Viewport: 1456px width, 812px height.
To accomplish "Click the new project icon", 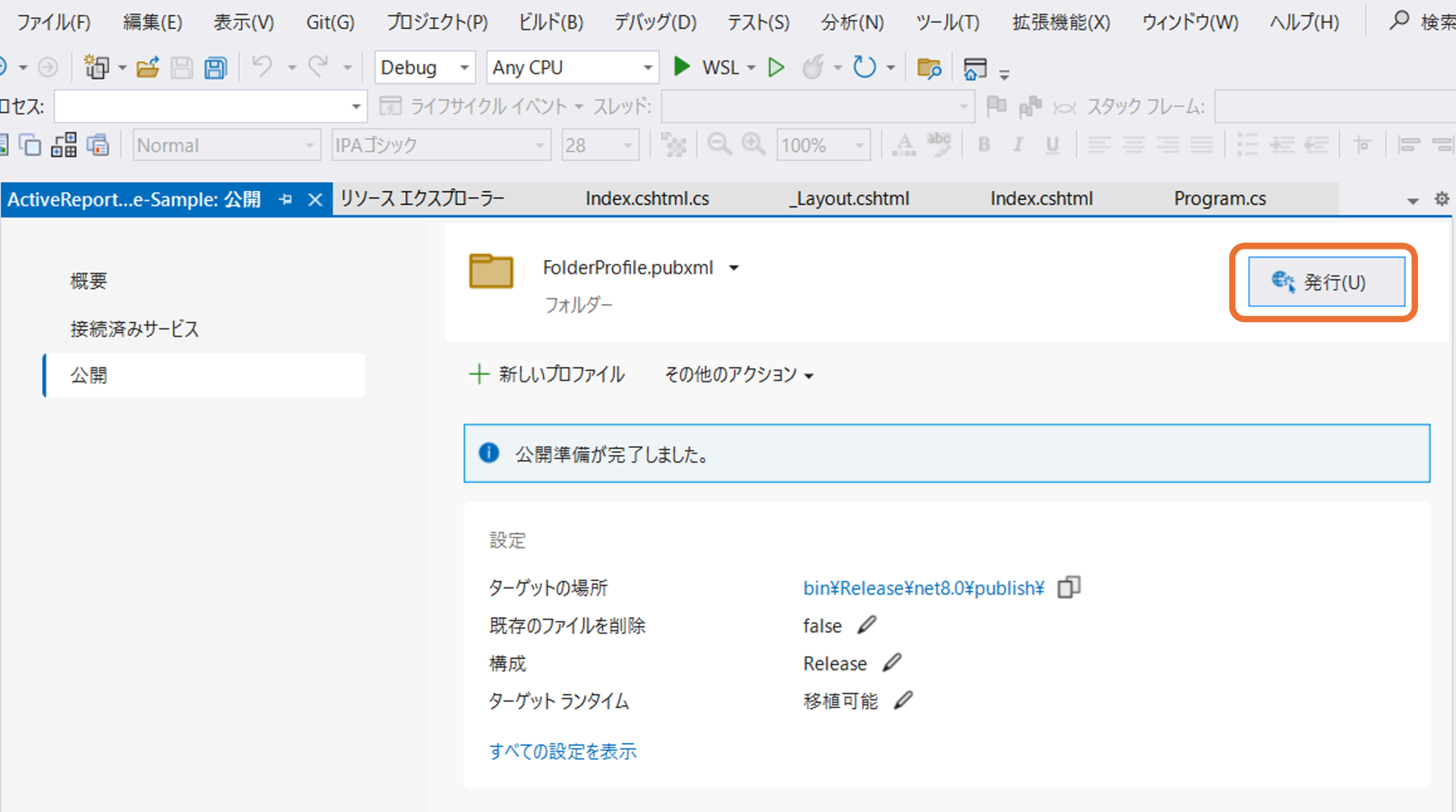I will tap(96, 67).
